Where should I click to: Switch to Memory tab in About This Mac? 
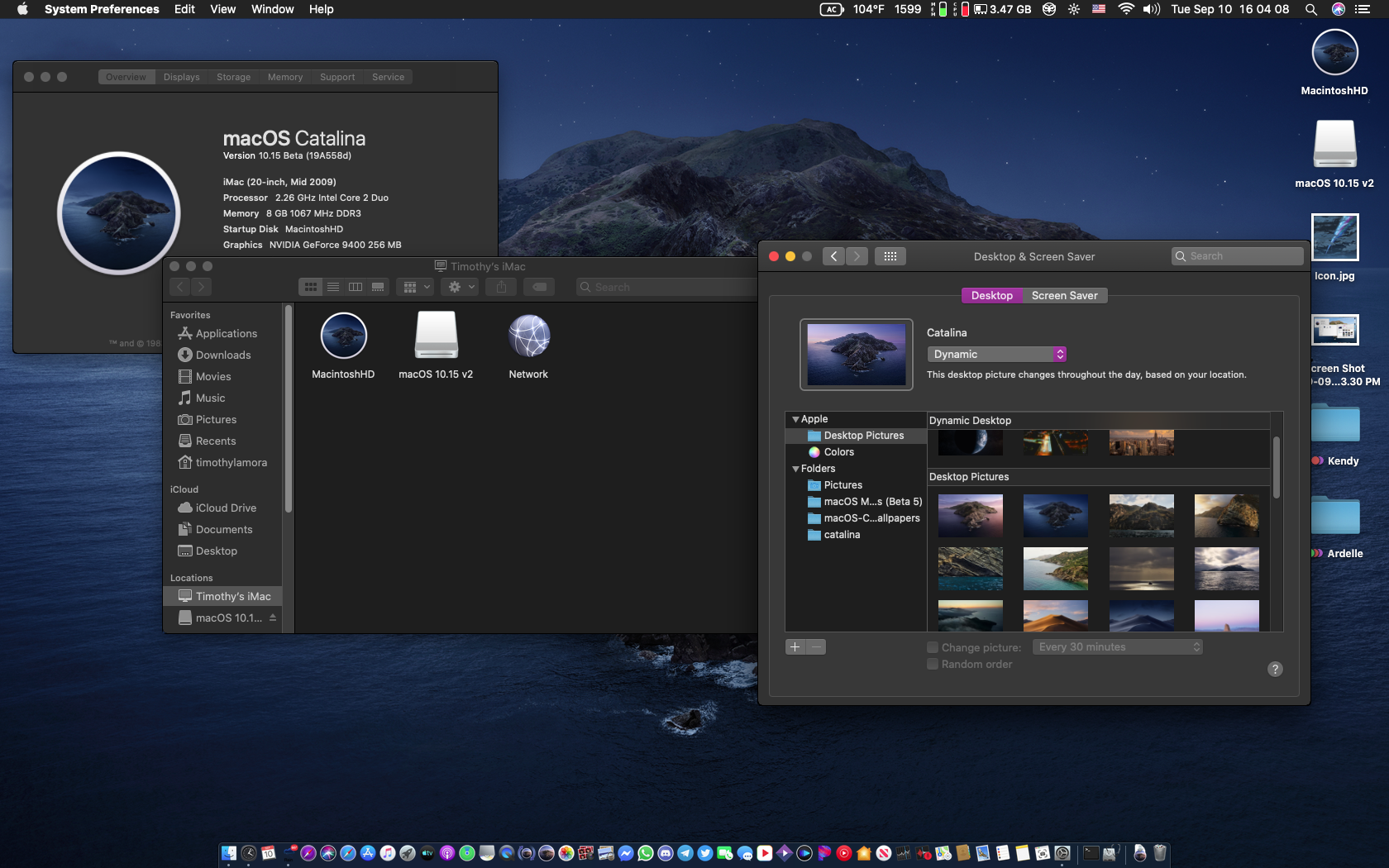coord(285,77)
